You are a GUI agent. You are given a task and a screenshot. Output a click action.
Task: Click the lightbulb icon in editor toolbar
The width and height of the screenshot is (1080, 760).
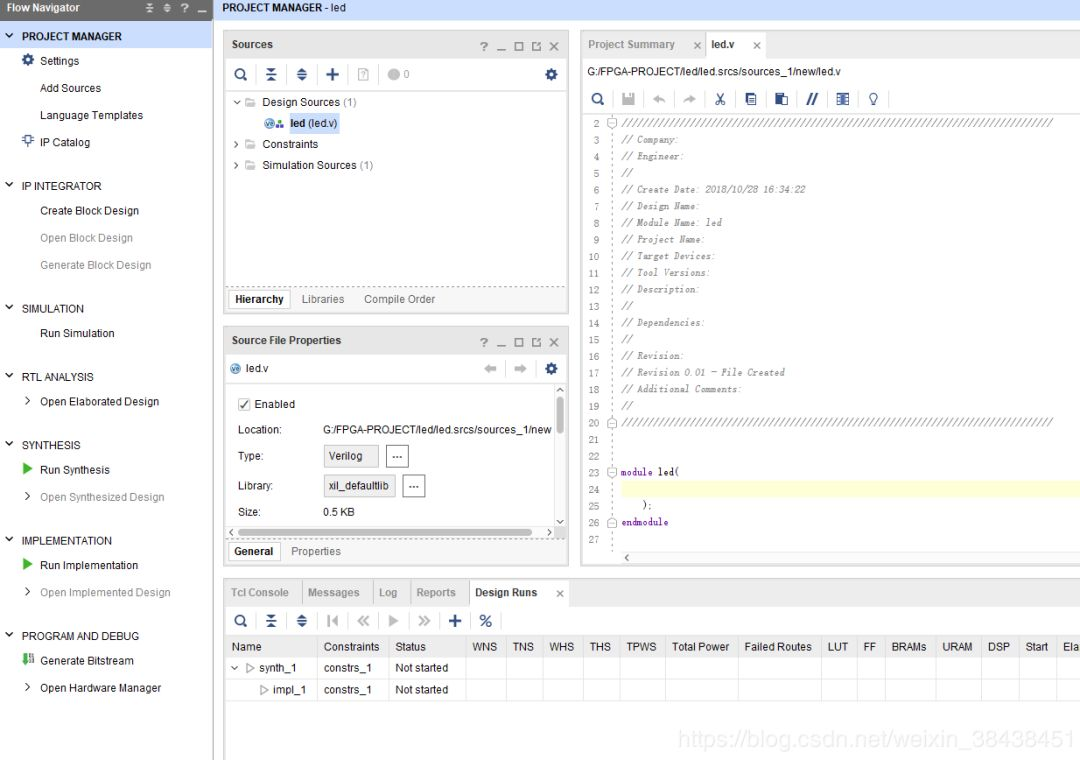[x=873, y=99]
